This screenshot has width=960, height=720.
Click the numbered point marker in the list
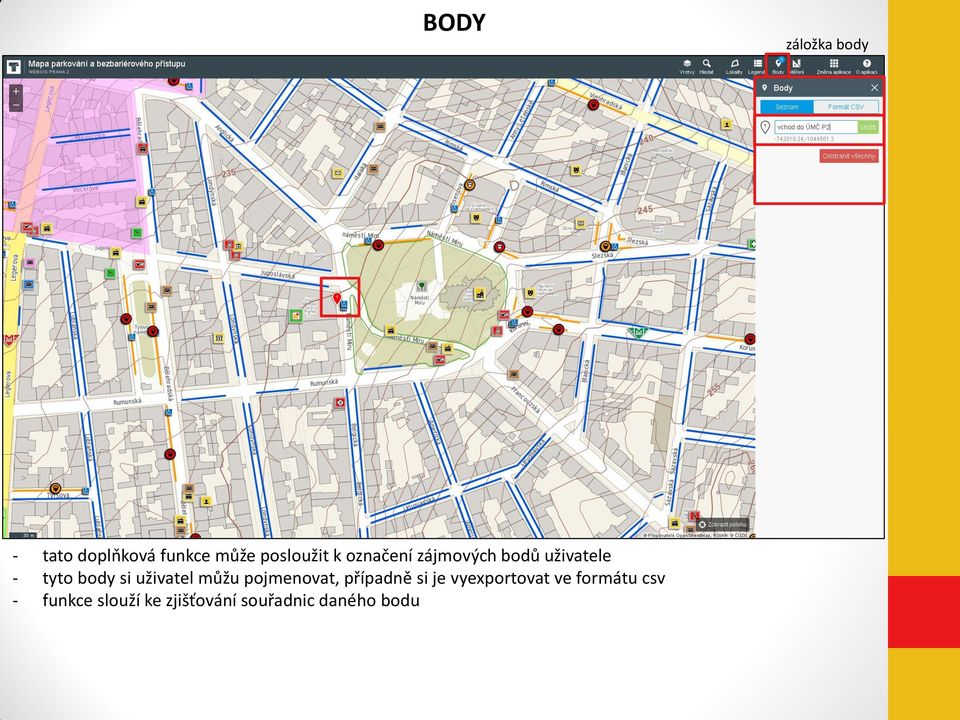(765, 127)
